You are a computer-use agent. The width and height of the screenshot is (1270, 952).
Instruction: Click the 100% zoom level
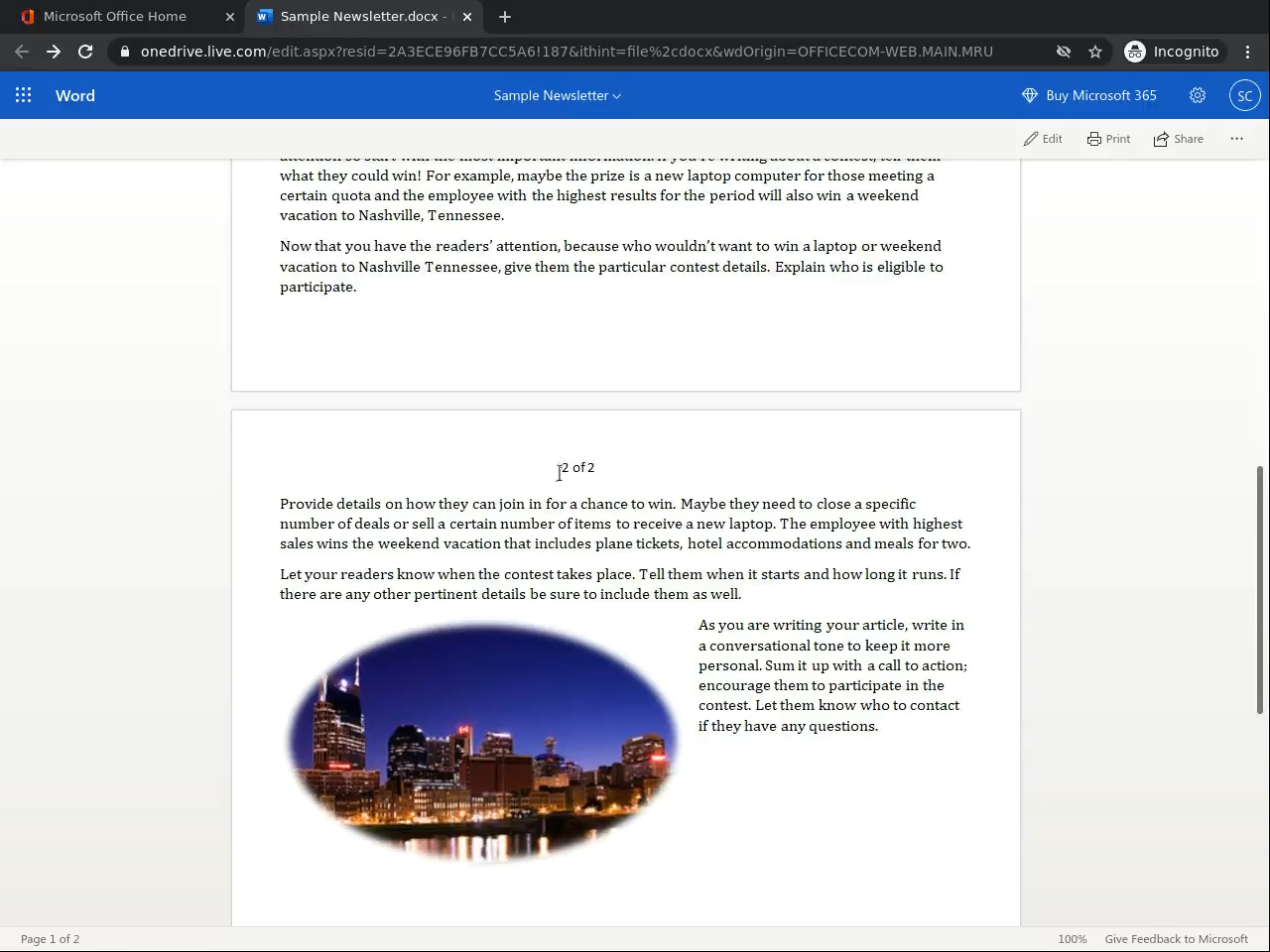coord(1072,939)
